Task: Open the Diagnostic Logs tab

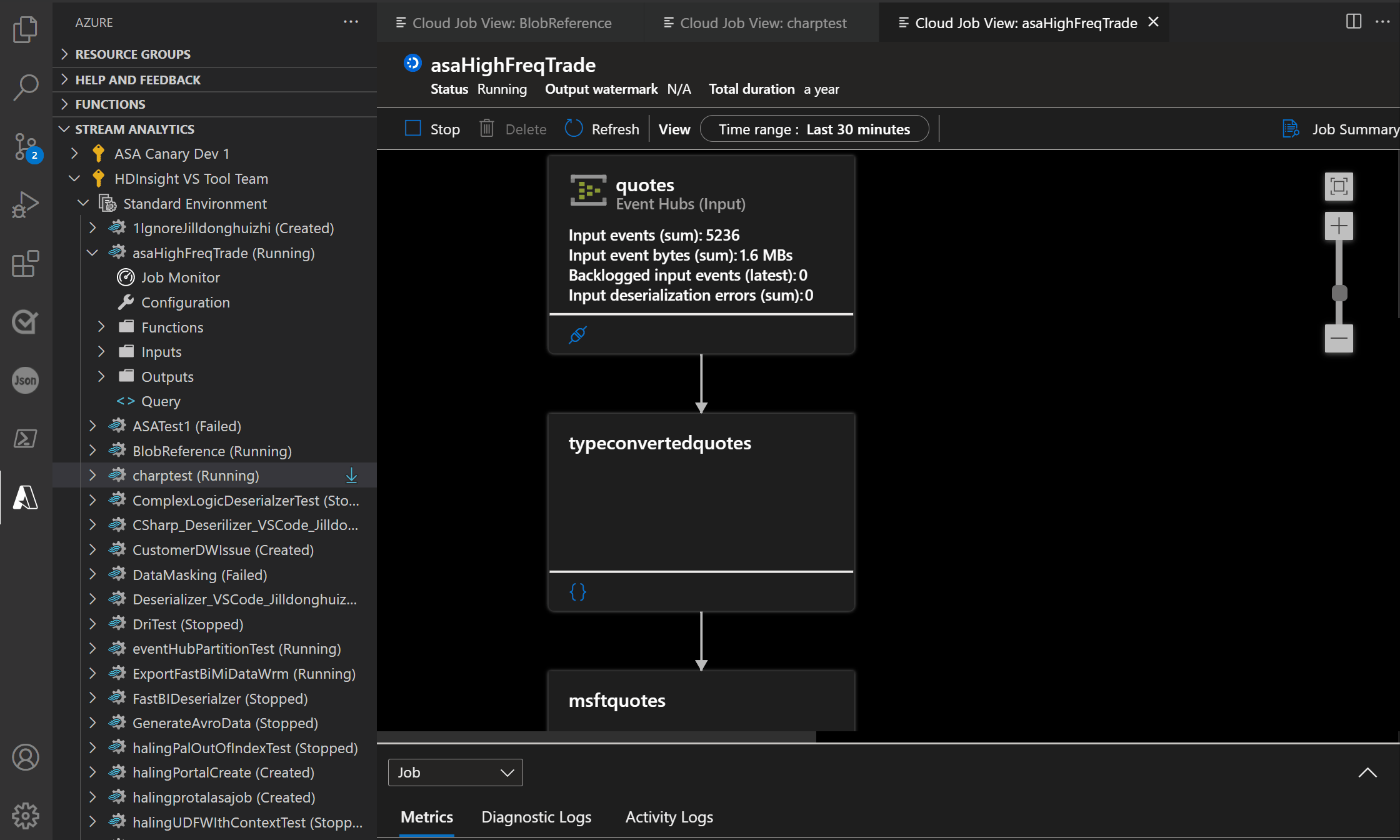Action: click(x=536, y=817)
